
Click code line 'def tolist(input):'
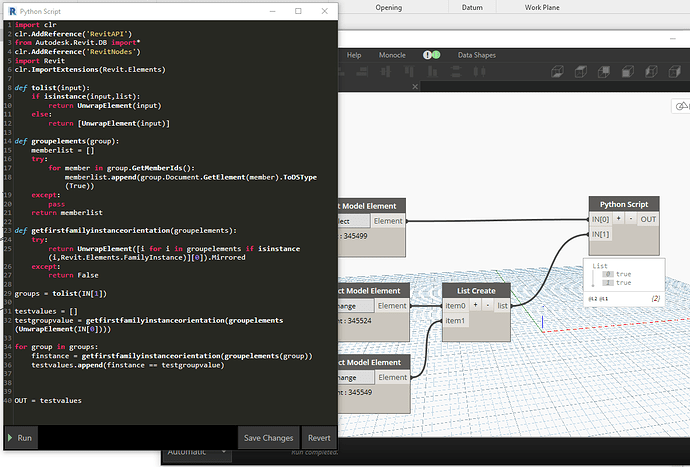[x=52, y=88]
